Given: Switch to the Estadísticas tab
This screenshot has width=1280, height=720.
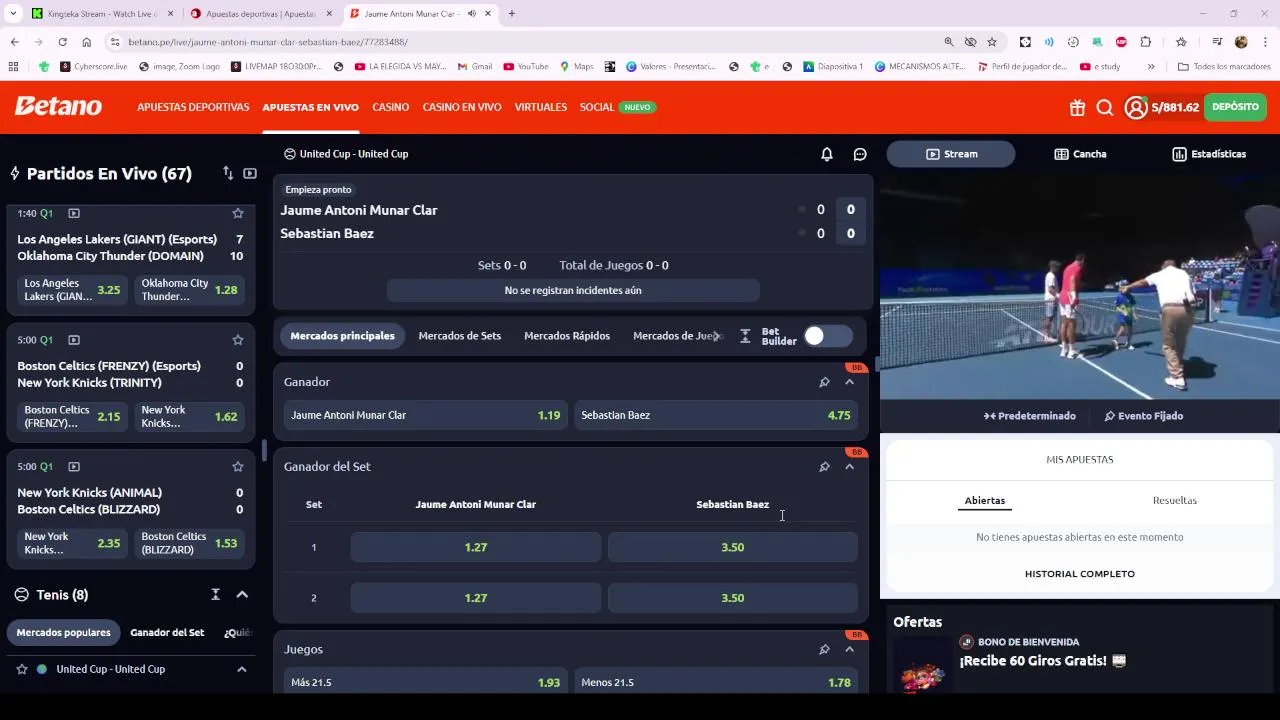Looking at the screenshot, I should [x=1209, y=154].
